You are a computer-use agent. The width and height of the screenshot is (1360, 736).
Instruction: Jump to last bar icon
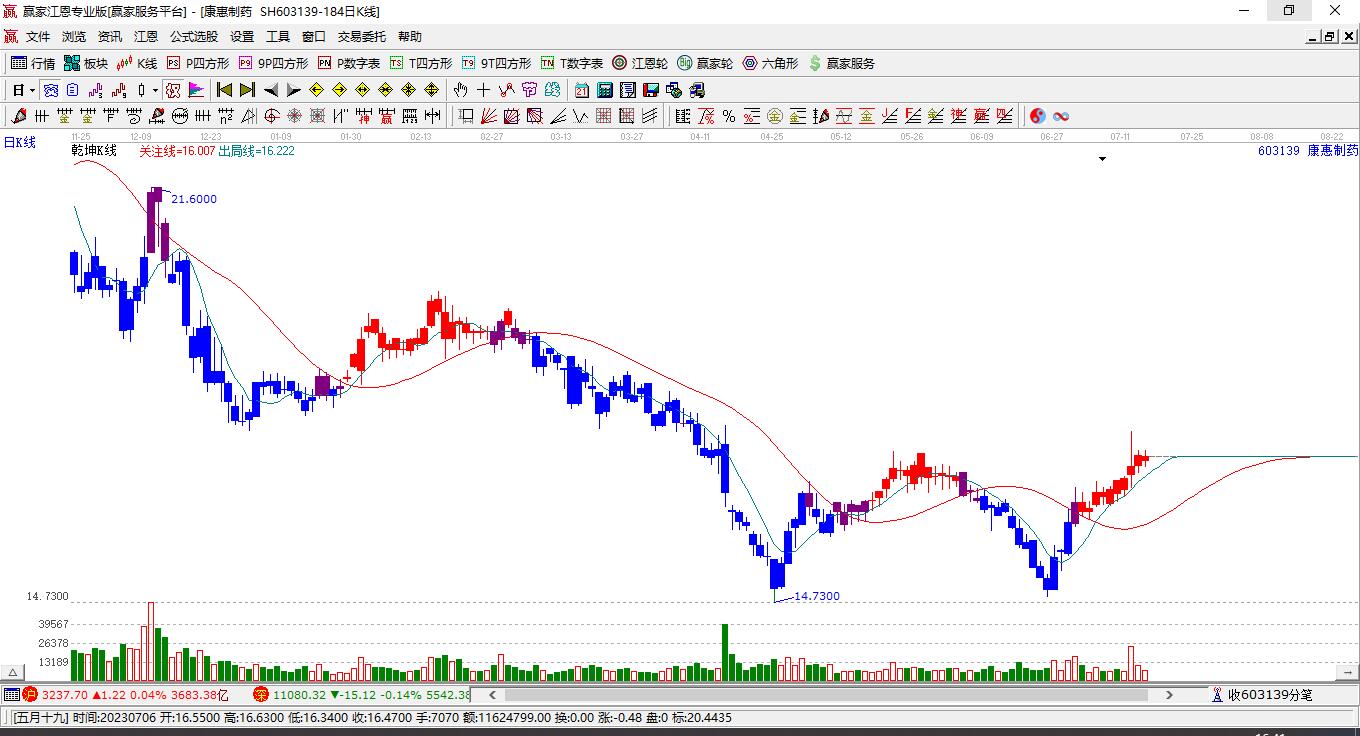247,90
